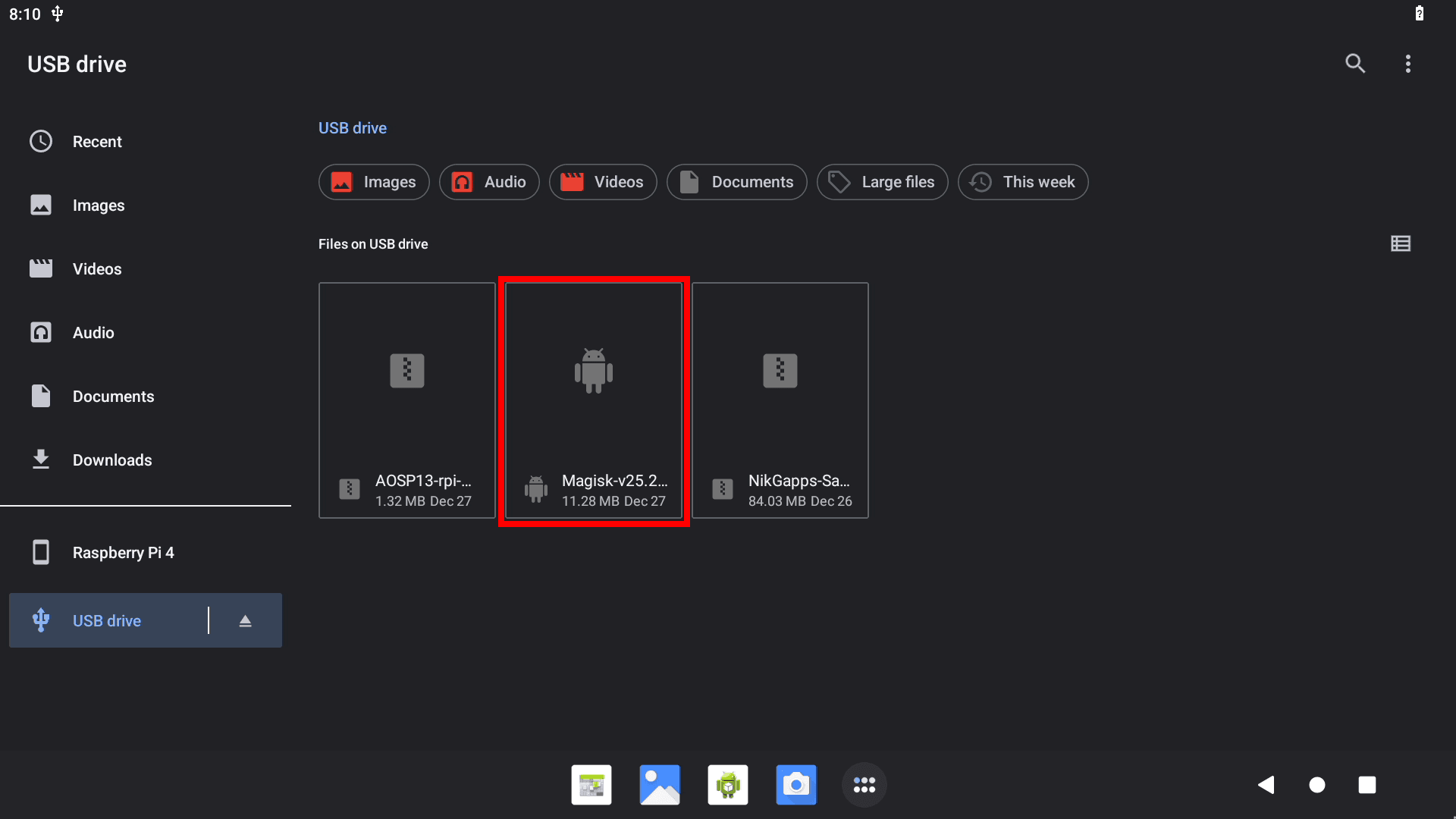Image resolution: width=1456 pixels, height=819 pixels.
Task: Eject the USB drive
Action: point(245,621)
